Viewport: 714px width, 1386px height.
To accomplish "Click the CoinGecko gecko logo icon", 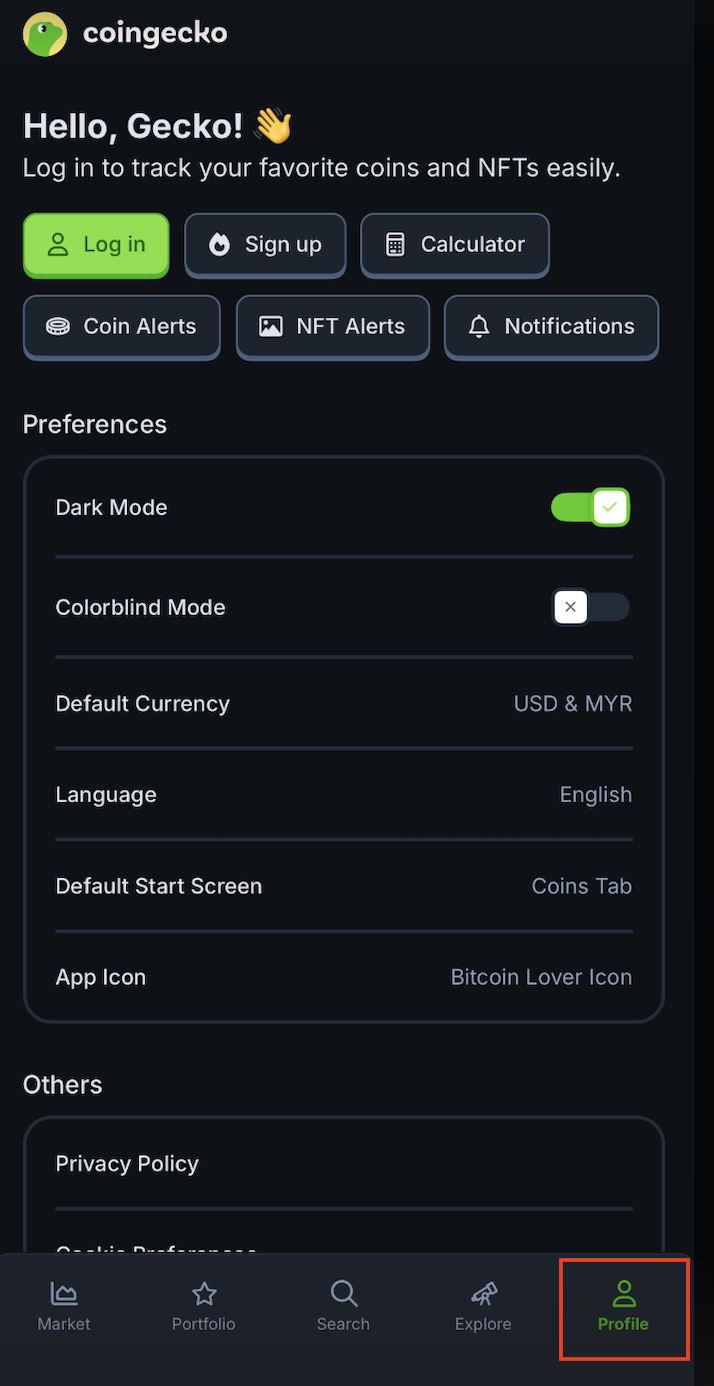I will tap(45, 35).
